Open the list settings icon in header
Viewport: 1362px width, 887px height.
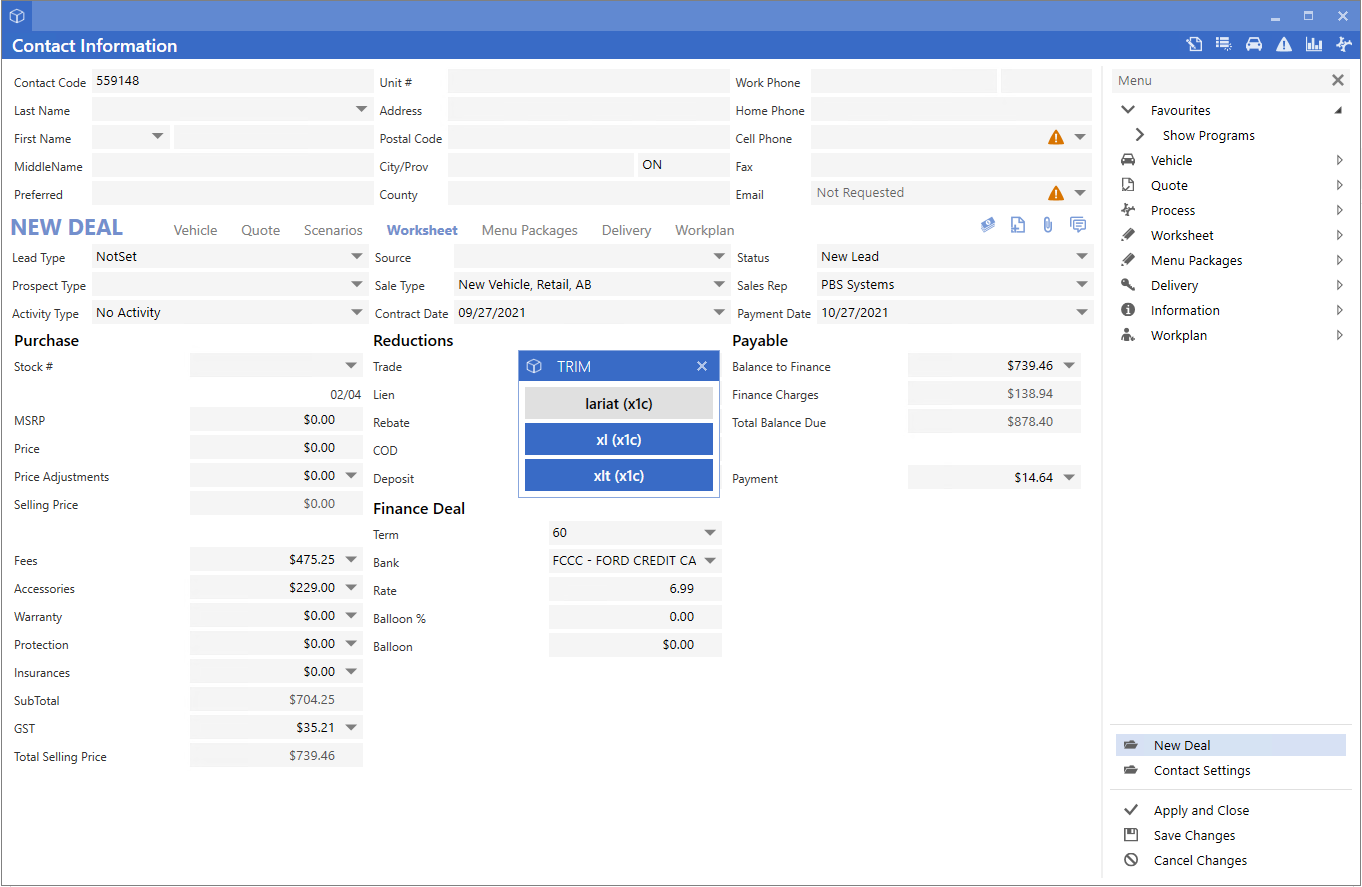click(x=1224, y=44)
